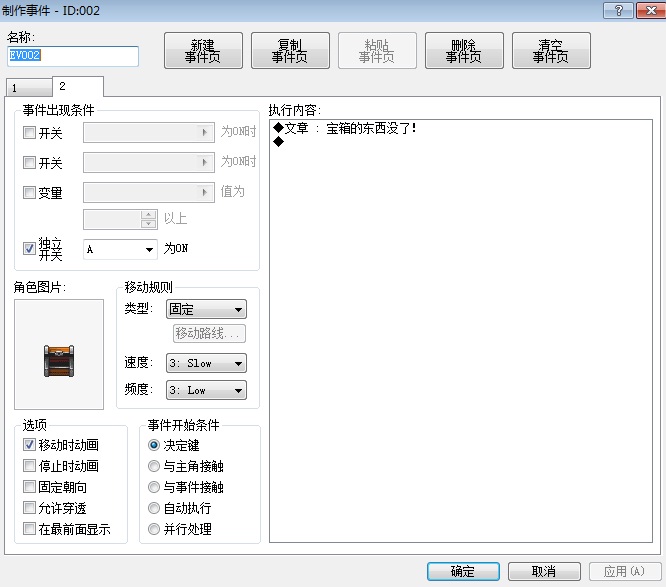Enable the 允许穿透 checkbox

click(29, 508)
